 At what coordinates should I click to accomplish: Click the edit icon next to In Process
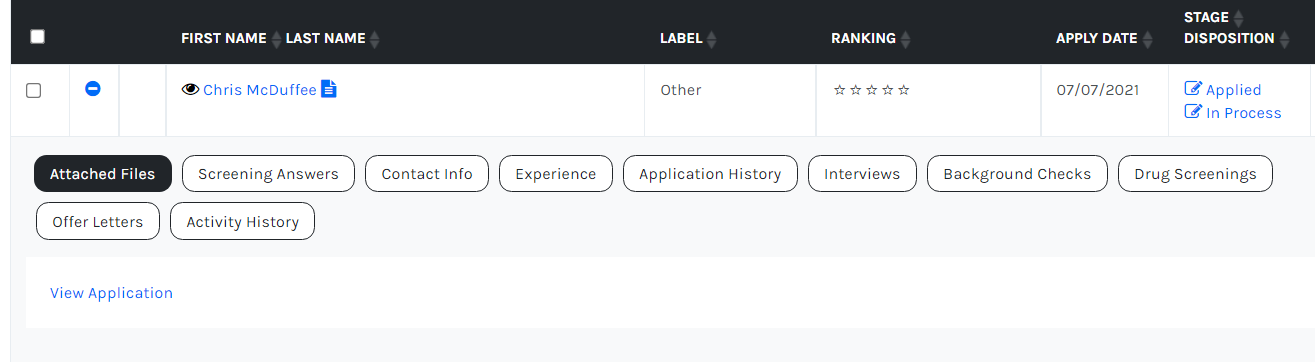pyautogui.click(x=1192, y=112)
